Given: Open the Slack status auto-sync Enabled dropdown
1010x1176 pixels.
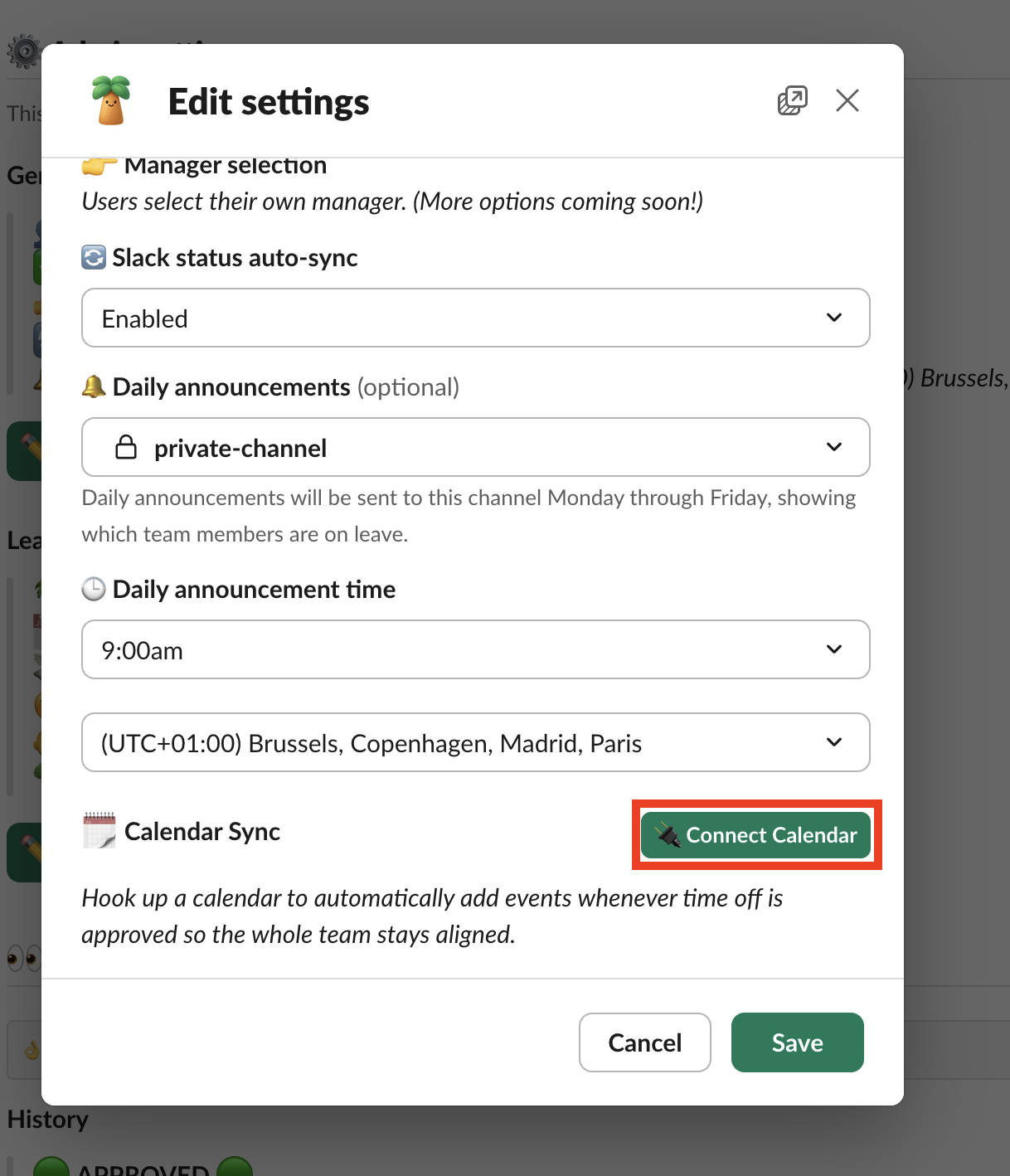Looking at the screenshot, I should 475,318.
